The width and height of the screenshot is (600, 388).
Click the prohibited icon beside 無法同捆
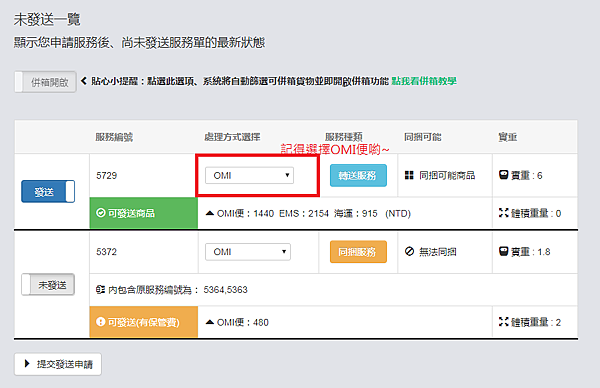(409, 251)
